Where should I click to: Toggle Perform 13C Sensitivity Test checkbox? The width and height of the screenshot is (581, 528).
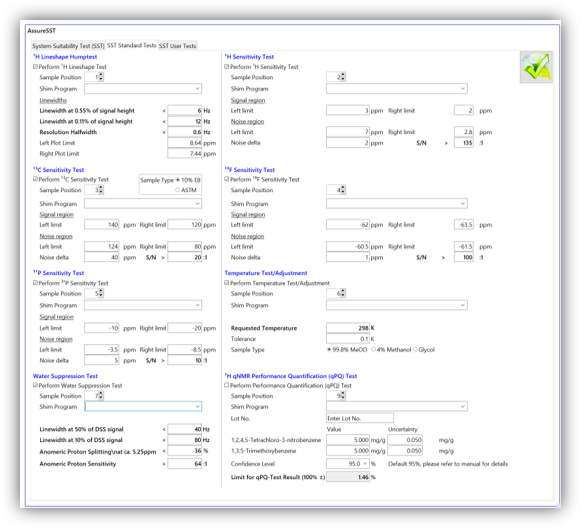(x=35, y=179)
